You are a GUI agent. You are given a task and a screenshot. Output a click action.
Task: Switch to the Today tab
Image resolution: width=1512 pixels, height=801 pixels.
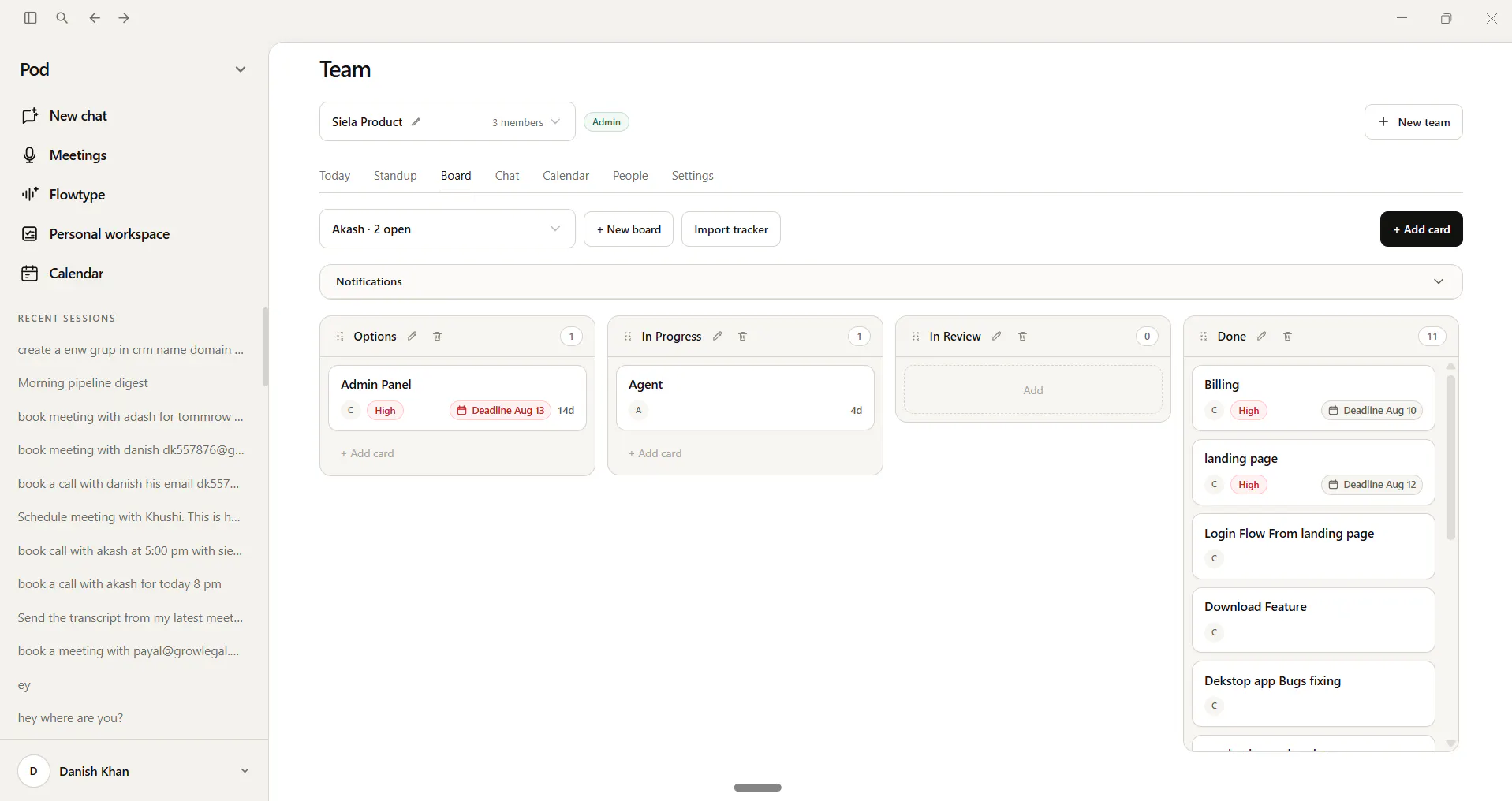click(334, 175)
